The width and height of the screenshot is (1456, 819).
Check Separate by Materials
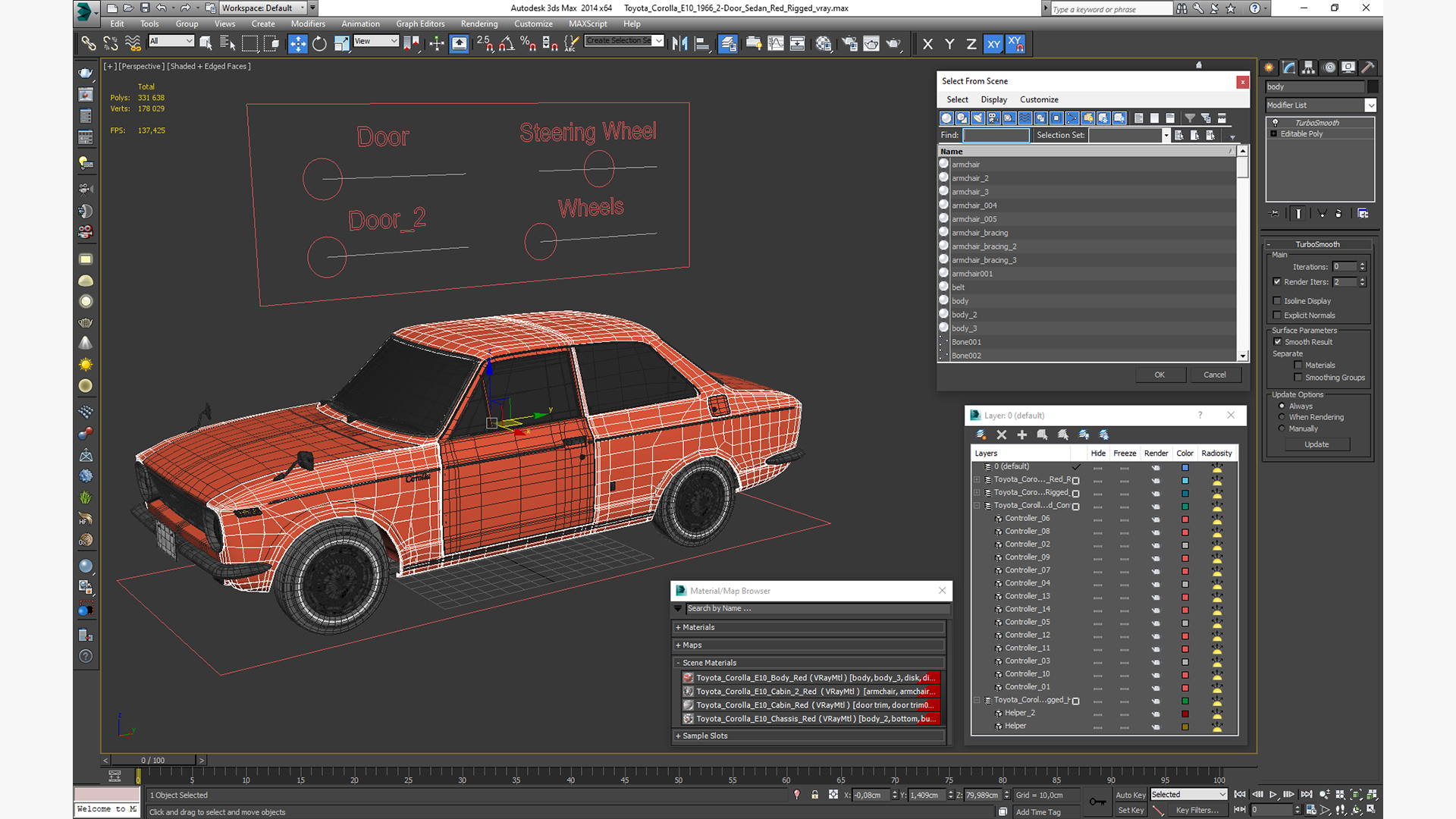(1298, 366)
